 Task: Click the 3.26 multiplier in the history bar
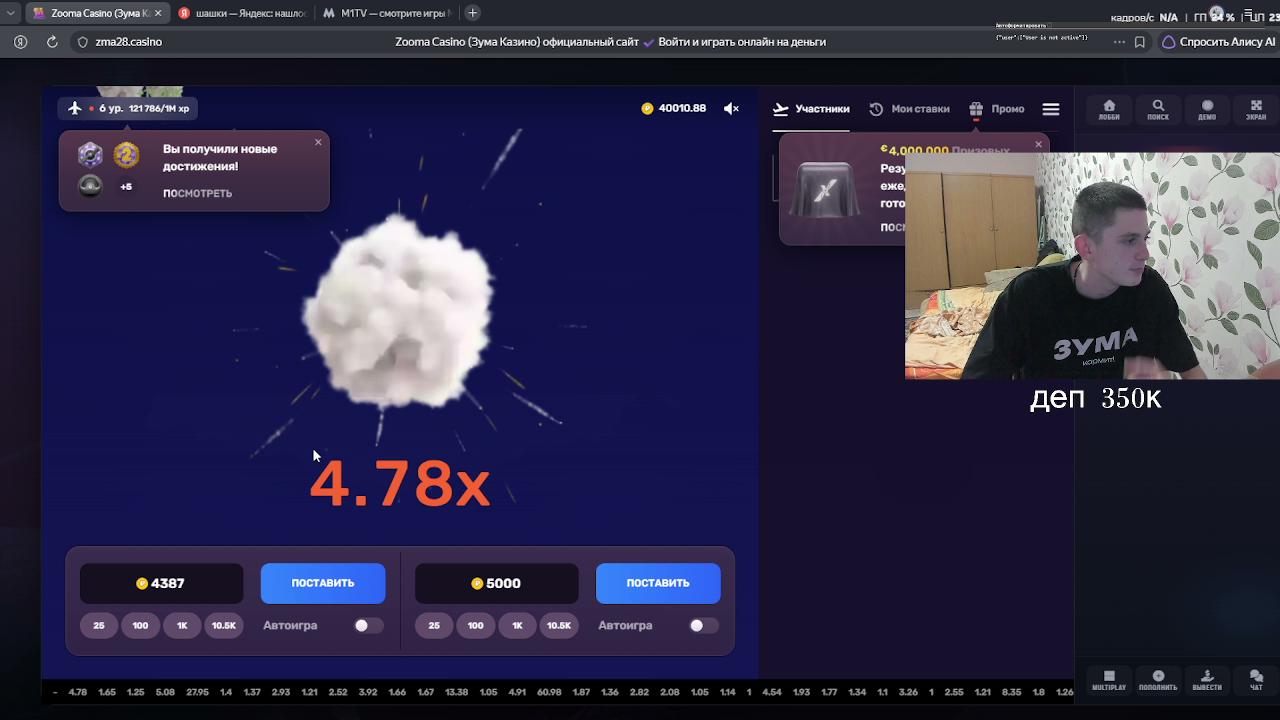pos(908,692)
